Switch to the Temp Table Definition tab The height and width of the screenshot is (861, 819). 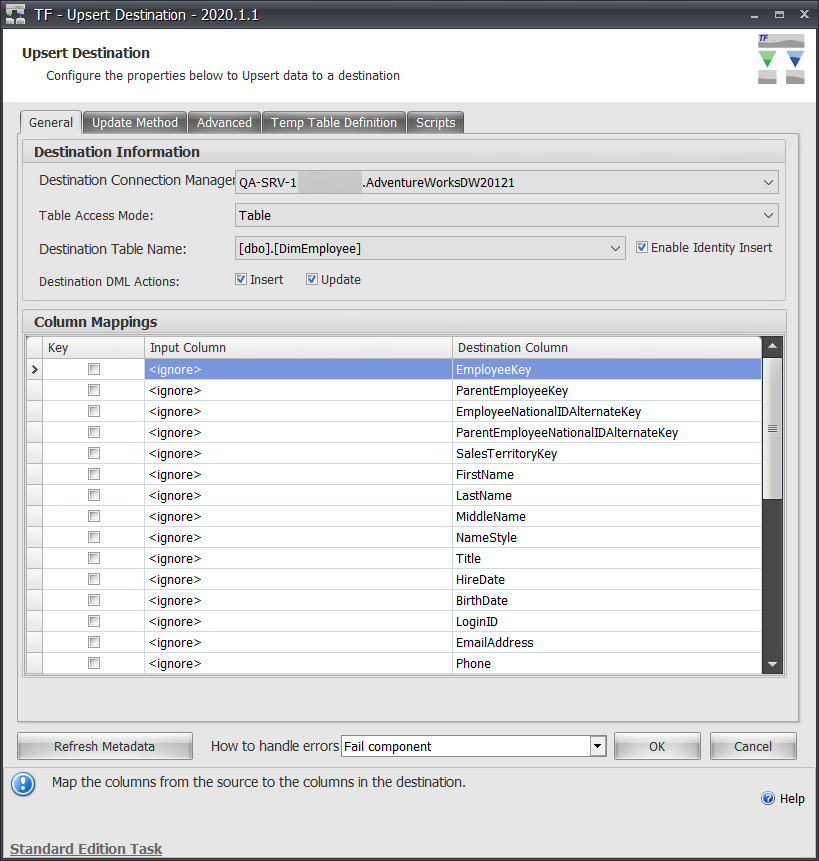(x=333, y=122)
